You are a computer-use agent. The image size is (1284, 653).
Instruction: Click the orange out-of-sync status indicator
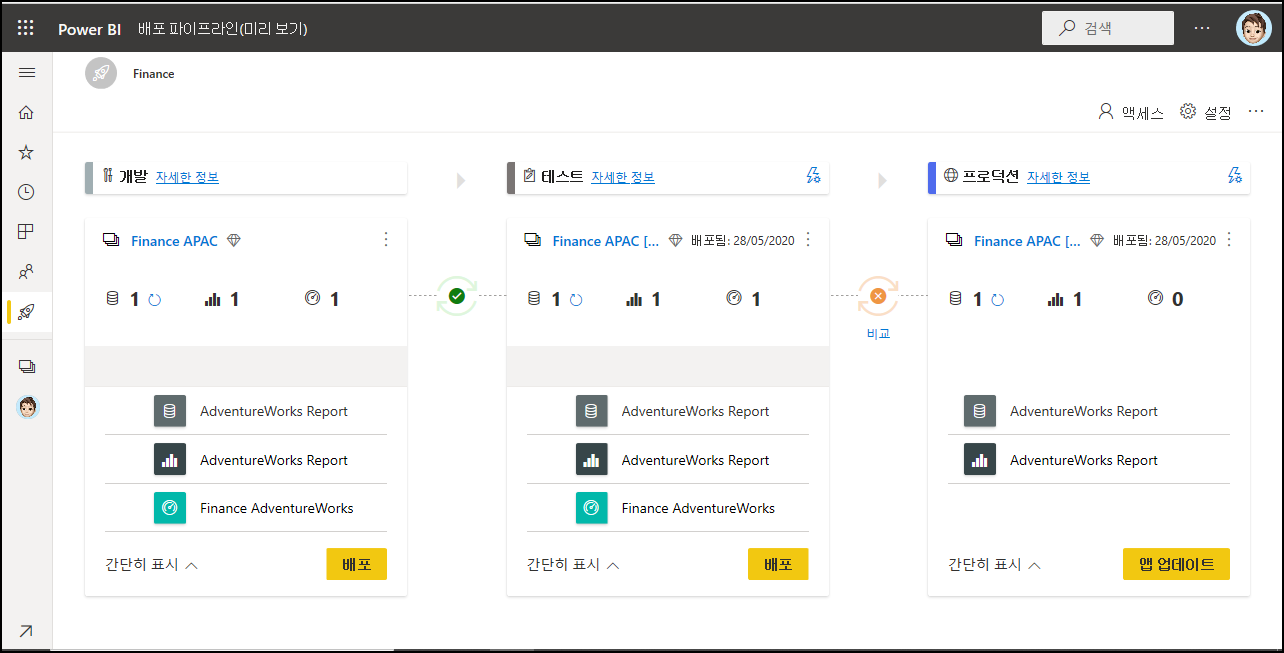coord(878,296)
